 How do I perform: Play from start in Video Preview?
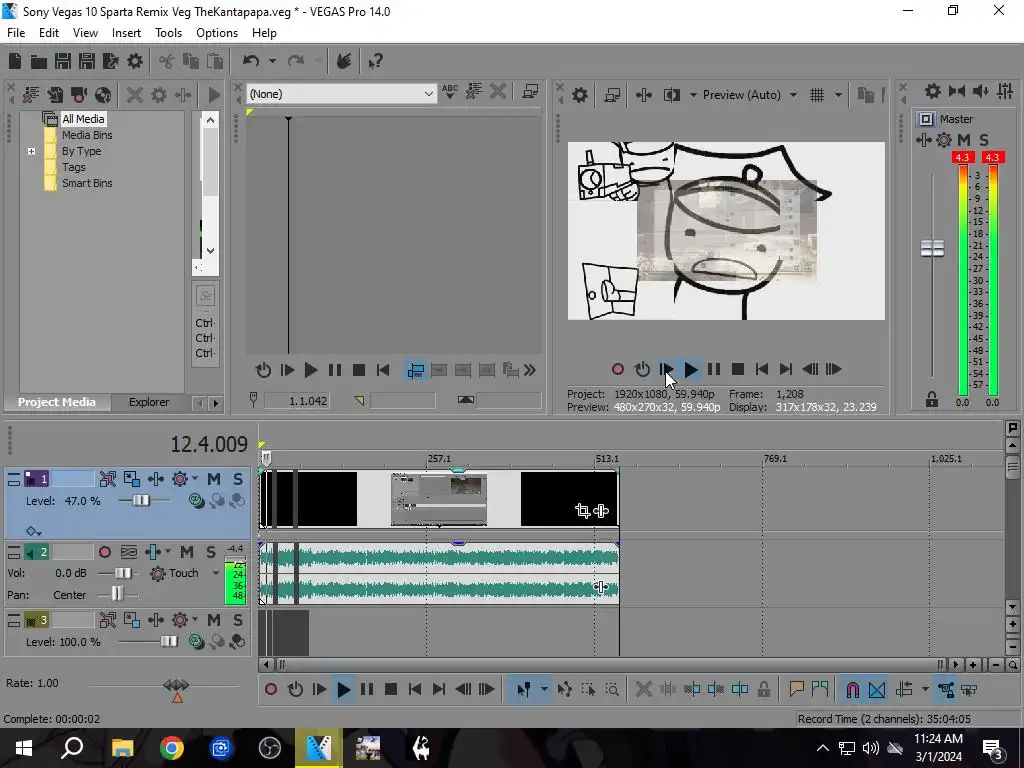666,370
